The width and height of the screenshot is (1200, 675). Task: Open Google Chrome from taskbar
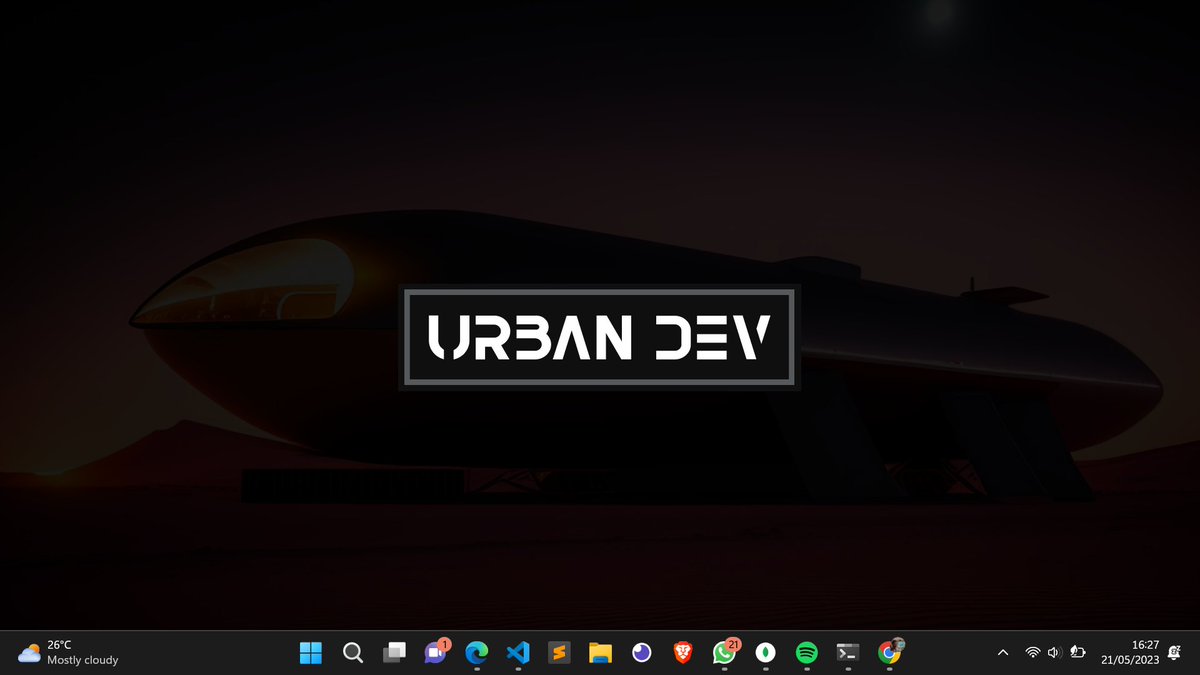pyautogui.click(x=890, y=652)
